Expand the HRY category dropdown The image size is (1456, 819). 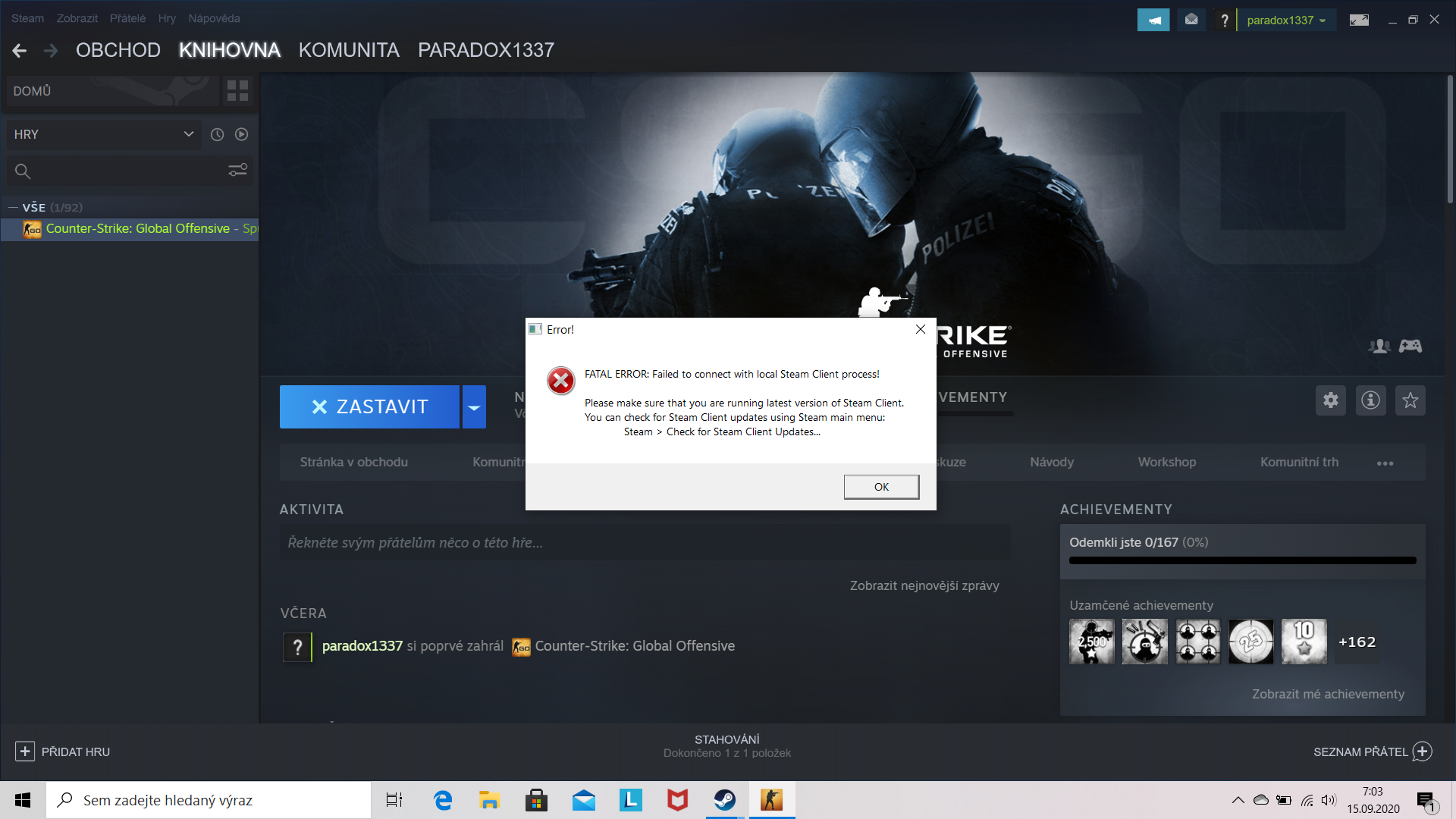pyautogui.click(x=188, y=134)
